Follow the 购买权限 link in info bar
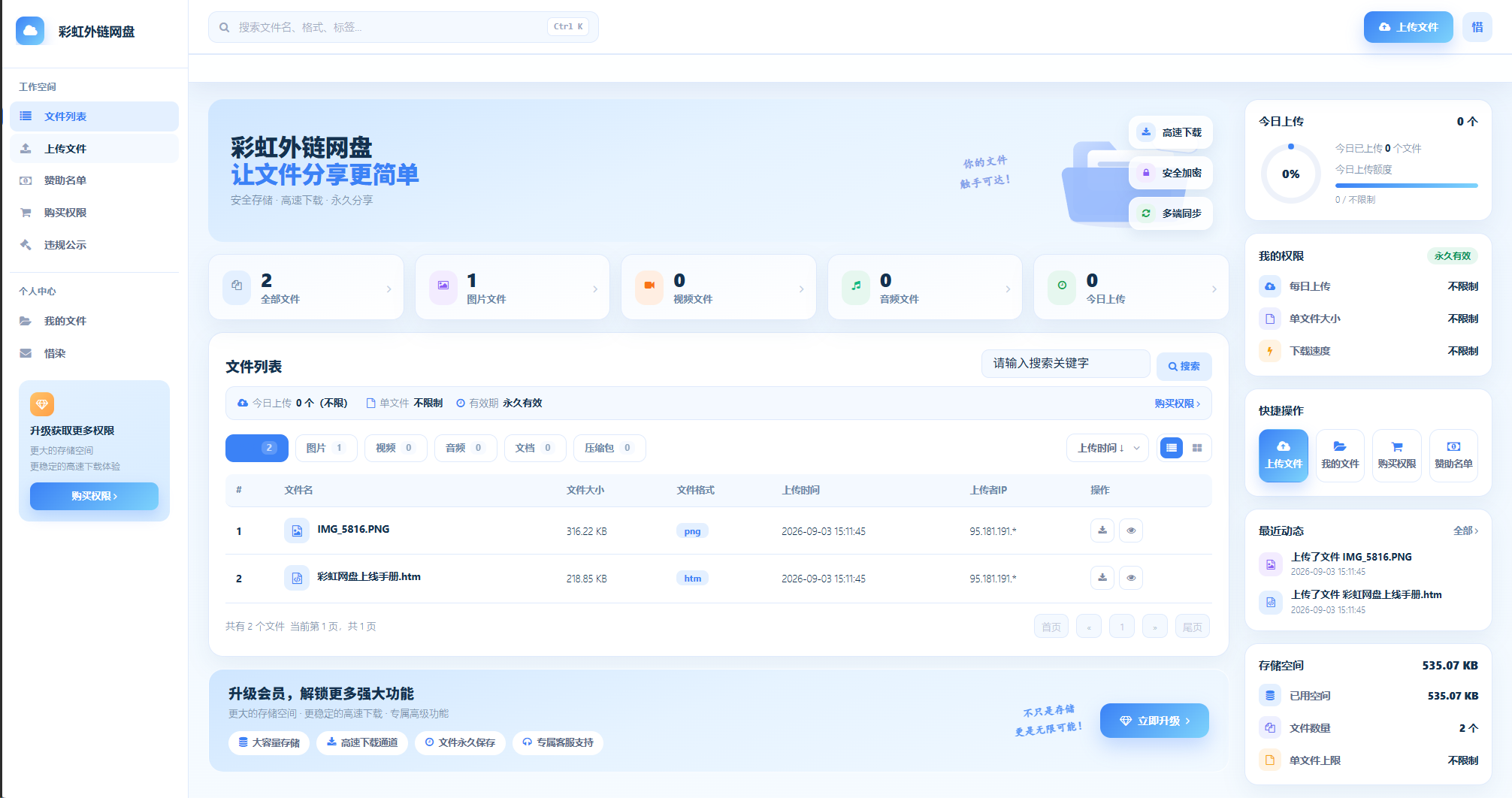This screenshot has height=798, width=1512. [1178, 404]
